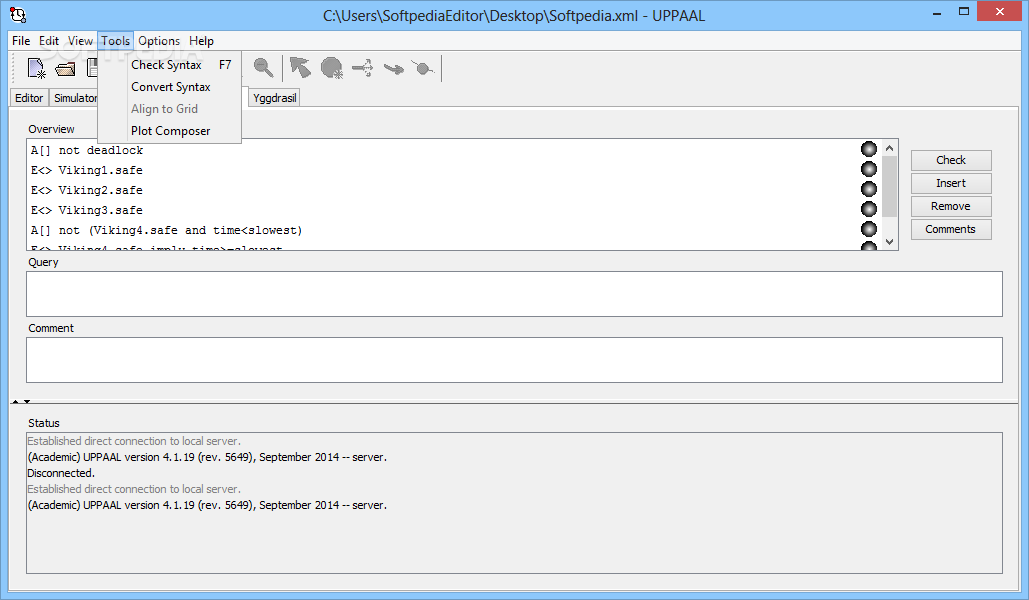This screenshot has width=1029, height=600.
Task: Click status indicator for 'A[] not deadlock'
Action: (x=869, y=149)
